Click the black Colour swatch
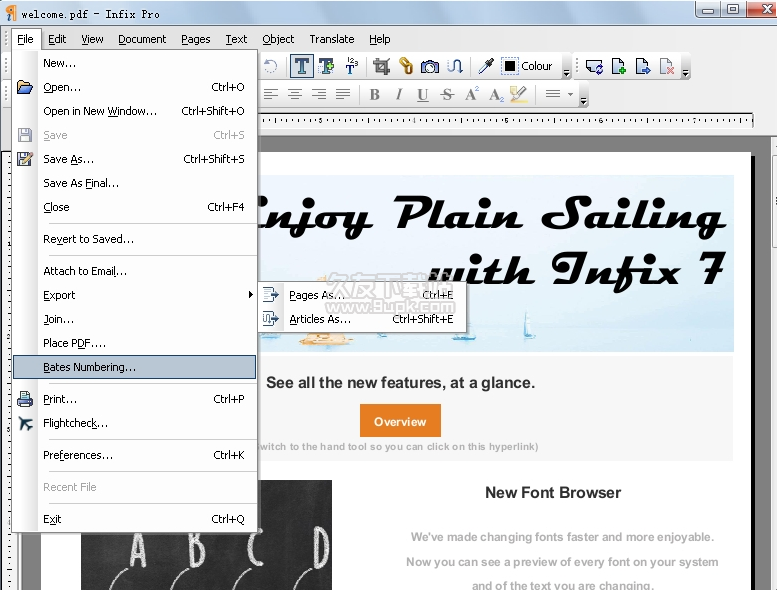 tap(509, 66)
